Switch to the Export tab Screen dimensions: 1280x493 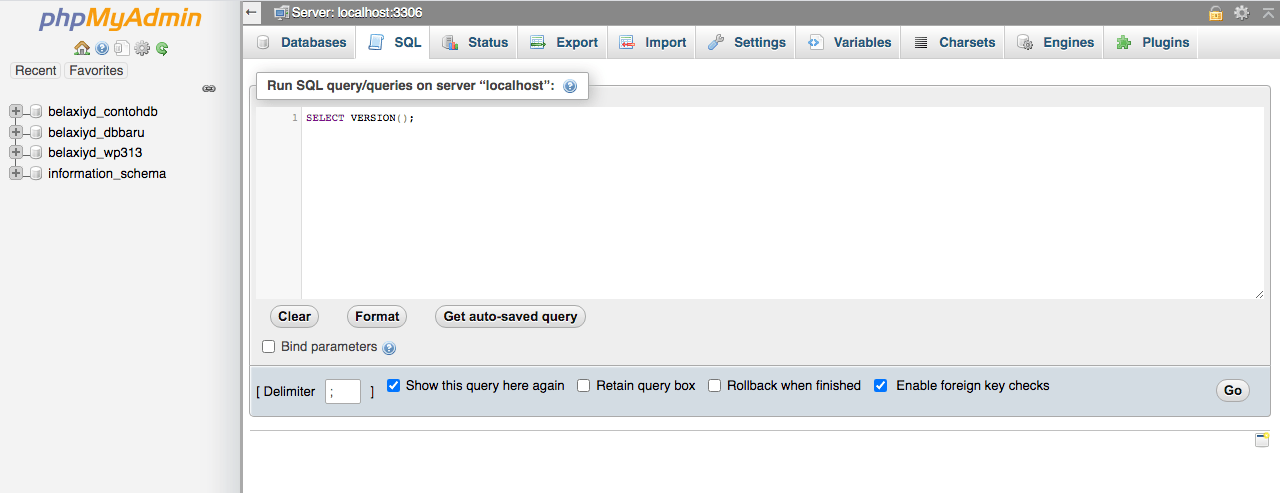coord(564,43)
